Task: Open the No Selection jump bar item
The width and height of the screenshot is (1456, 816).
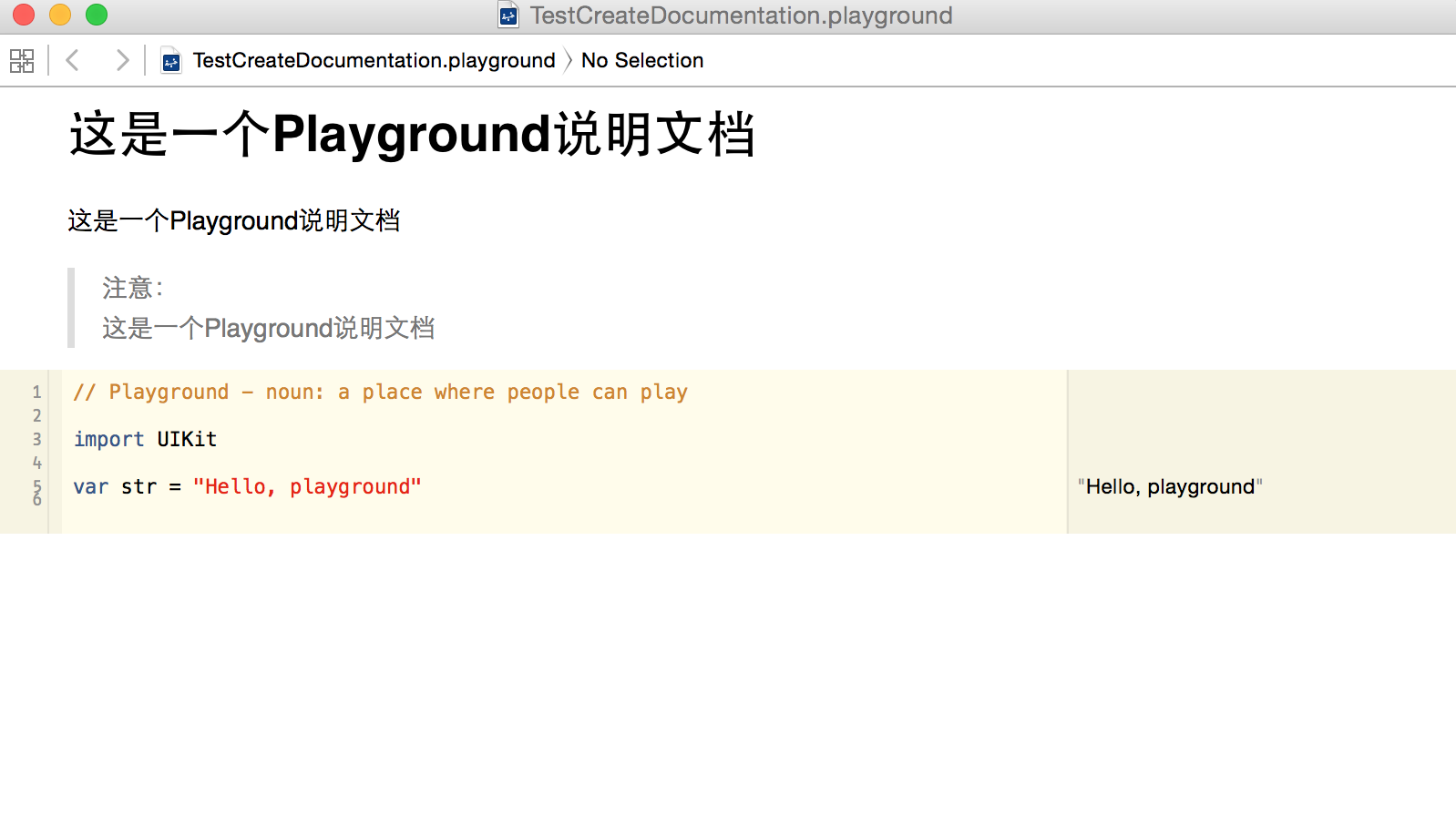Action: coord(642,60)
